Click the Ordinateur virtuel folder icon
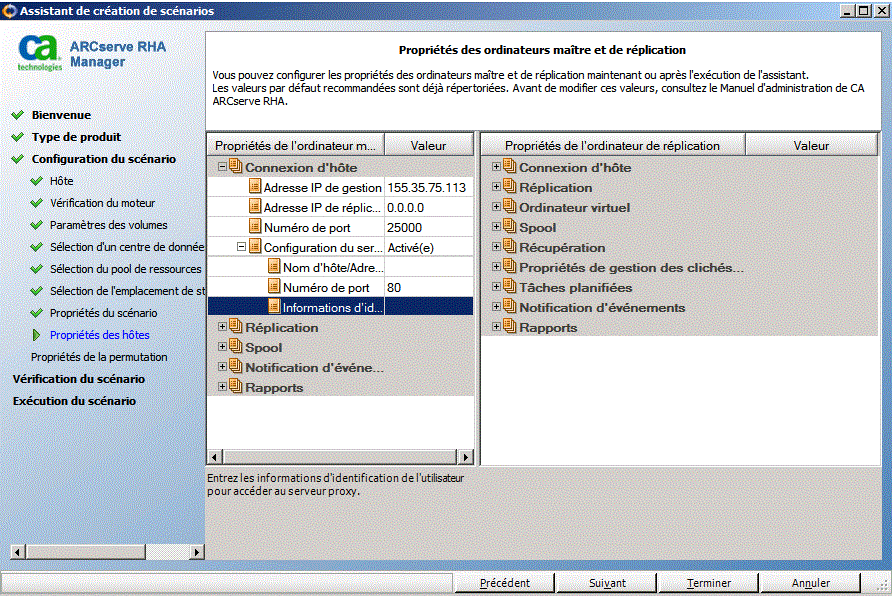Viewport: 892px width, 596px height. 509,207
